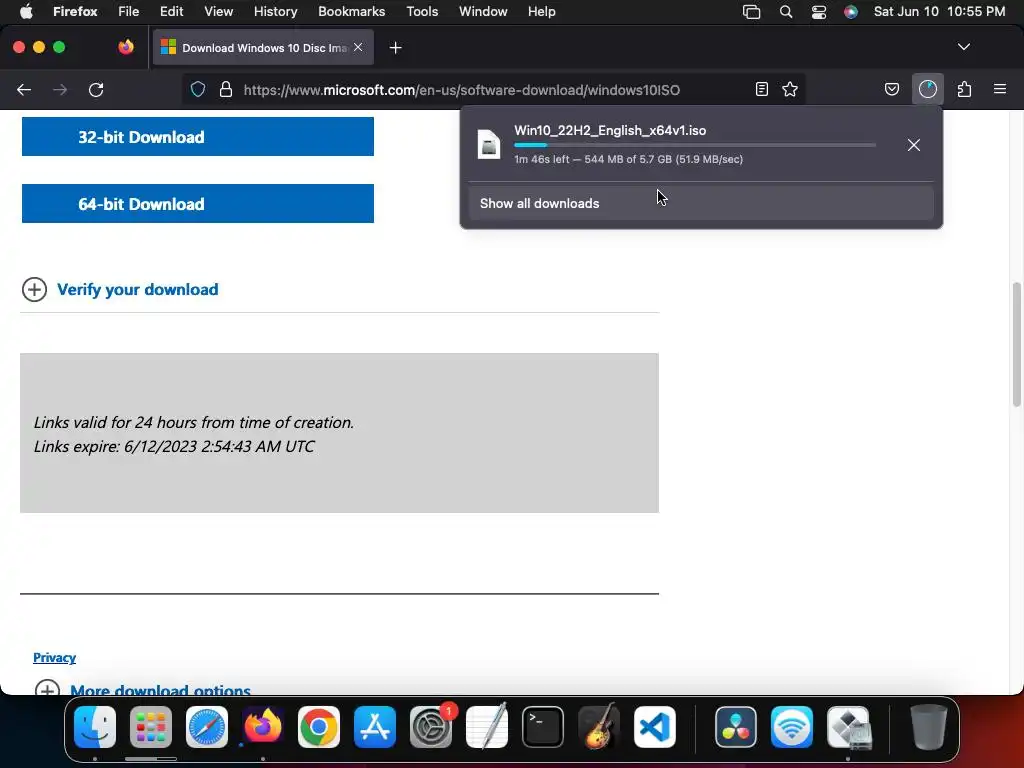Open System Settings from the Dock

click(431, 727)
